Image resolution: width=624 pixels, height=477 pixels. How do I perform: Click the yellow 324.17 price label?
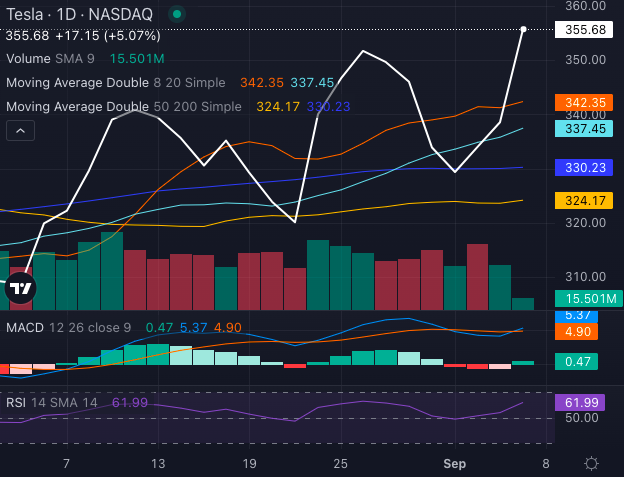coord(585,201)
